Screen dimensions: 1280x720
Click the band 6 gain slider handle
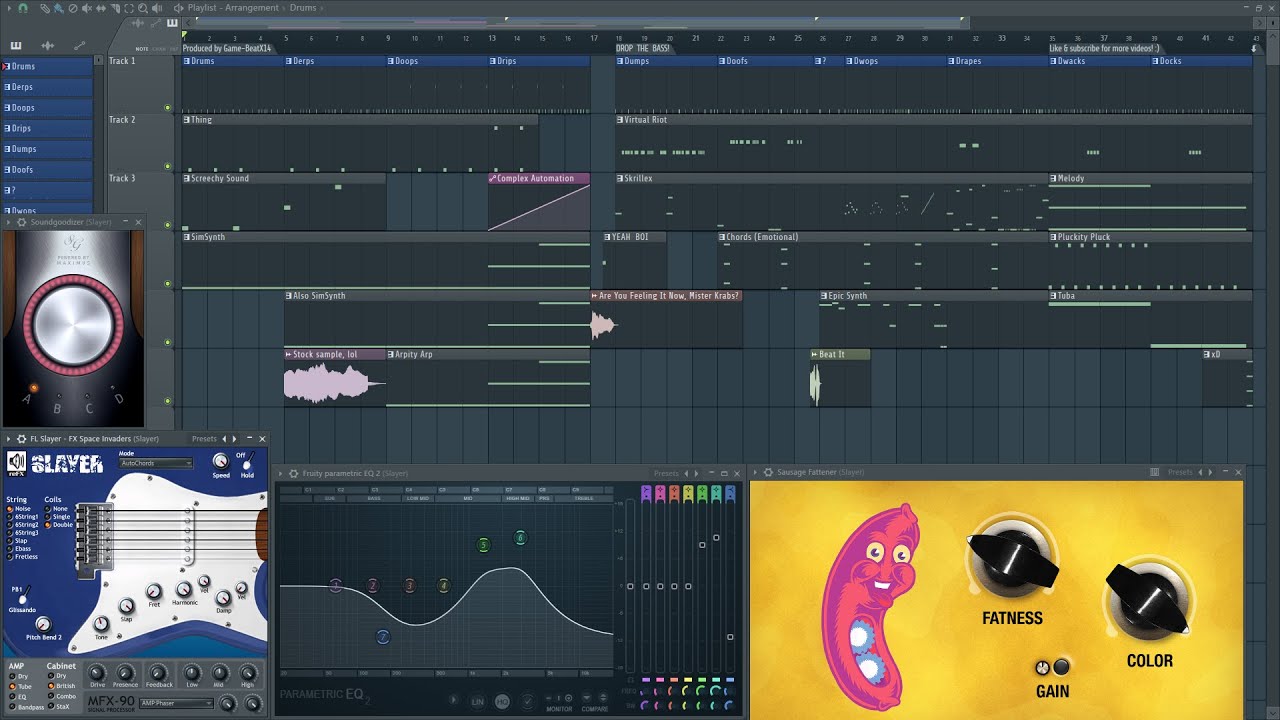pyautogui.click(x=716, y=537)
